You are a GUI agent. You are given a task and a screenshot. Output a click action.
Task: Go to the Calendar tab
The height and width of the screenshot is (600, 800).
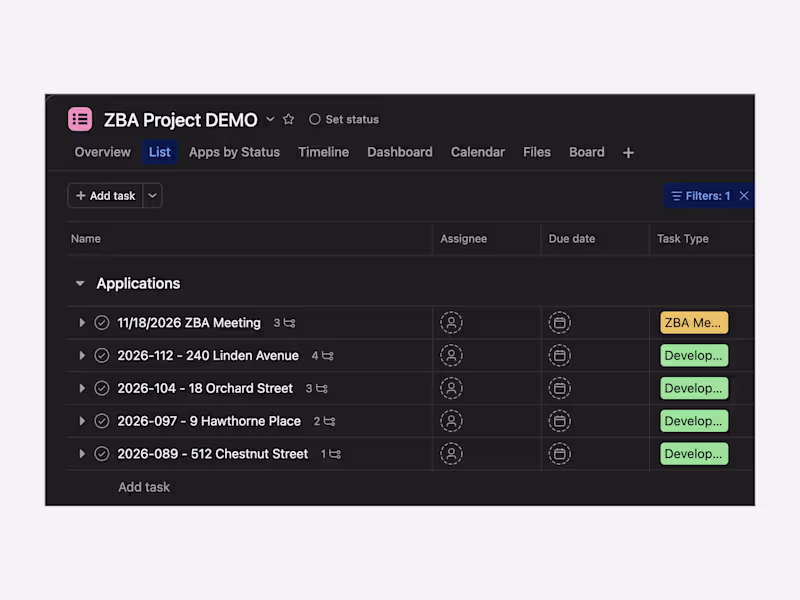[x=478, y=152]
